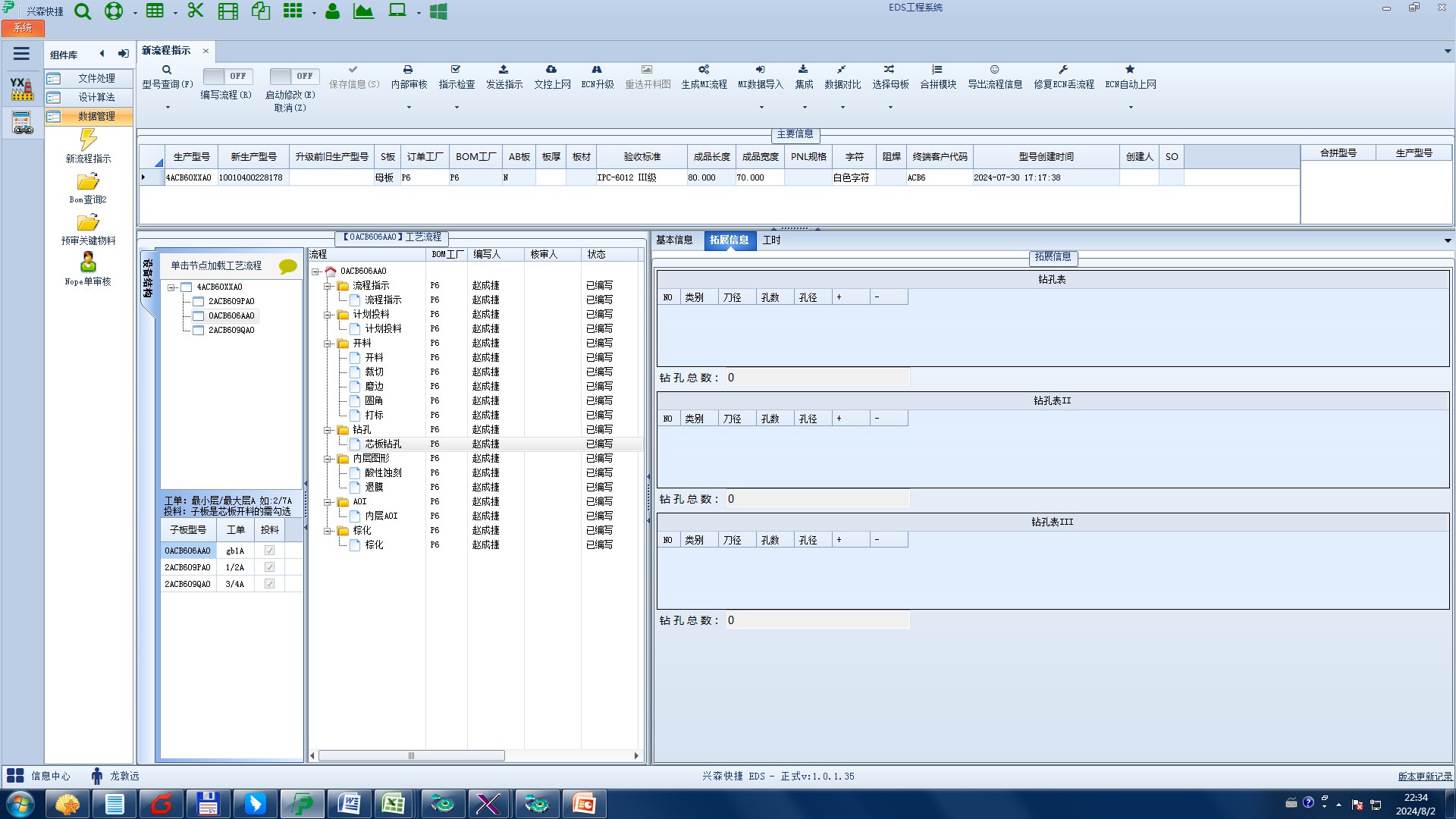Screen dimensions: 1456x819
Task: Open Bom查询2 folder icon in sidebar
Action: pyautogui.click(x=88, y=183)
